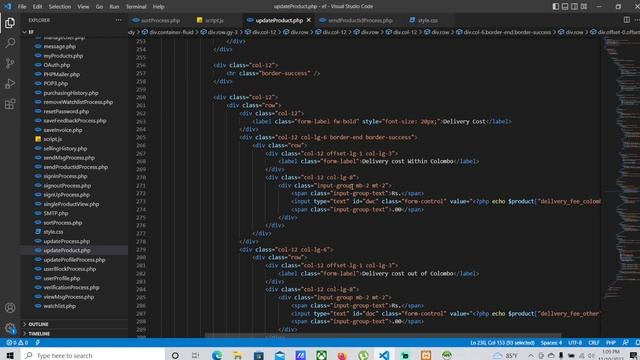Viewport: 640px width, 360px height.
Task: Toggle the secondary side bar layout icon
Action: pyautogui.click(x=574, y=7)
